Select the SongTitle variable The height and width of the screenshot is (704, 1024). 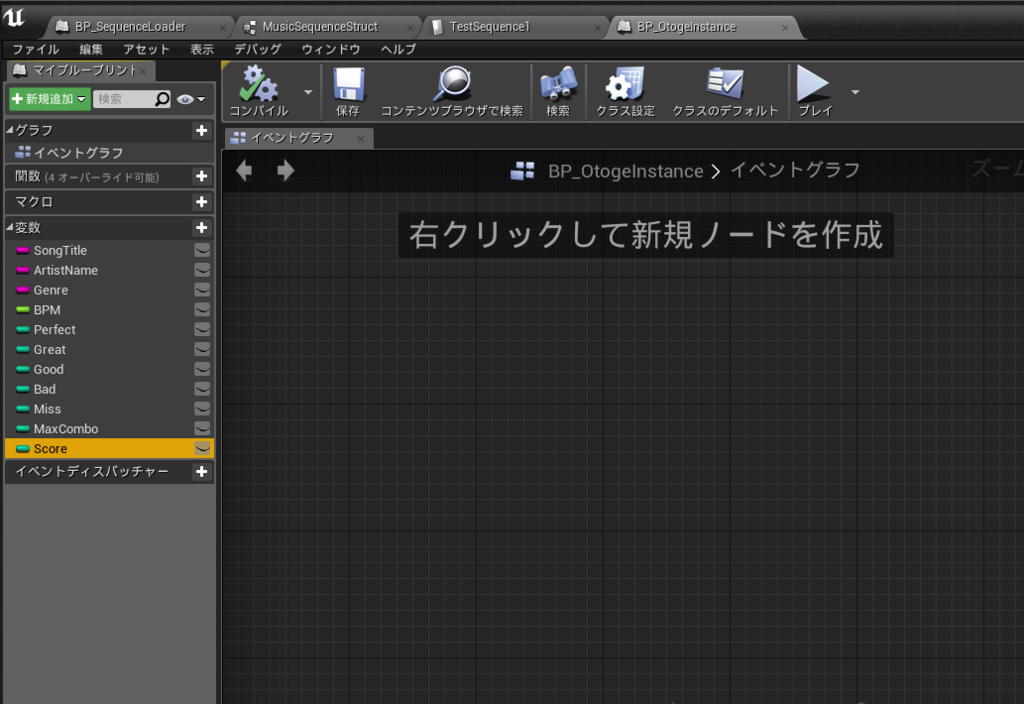(60, 250)
